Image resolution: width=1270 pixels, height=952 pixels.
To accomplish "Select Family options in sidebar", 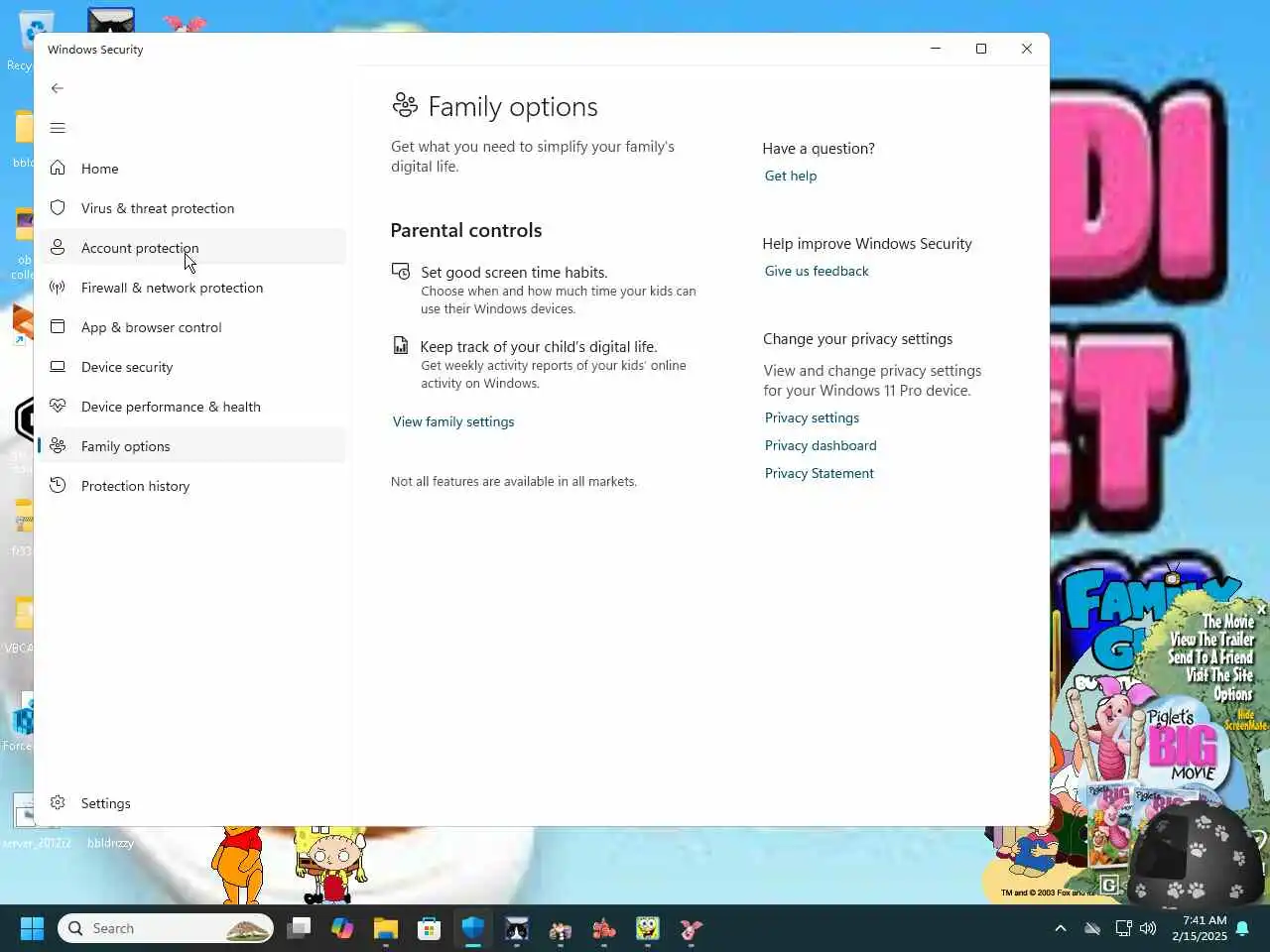I will [x=192, y=446].
